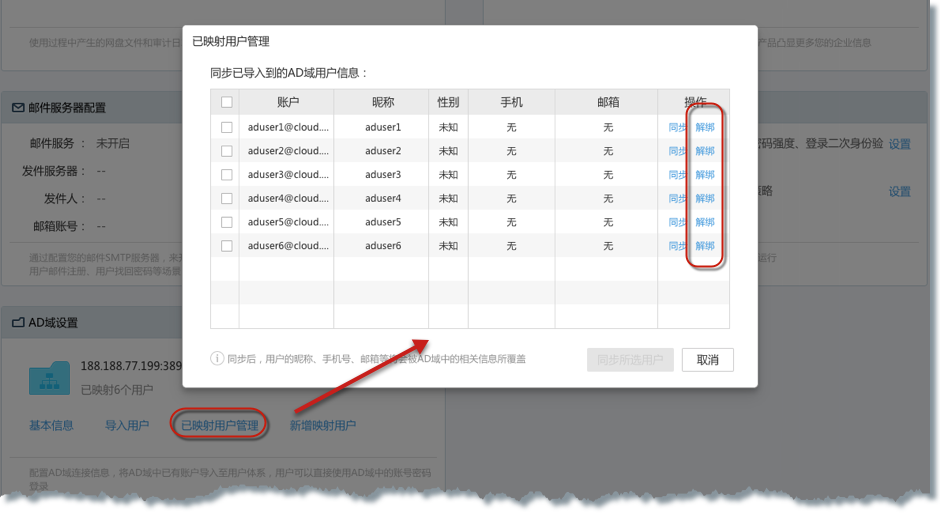Viewport: 940px width, 513px height.
Task: Click 同步 link for aduser1
Action: coord(677,127)
